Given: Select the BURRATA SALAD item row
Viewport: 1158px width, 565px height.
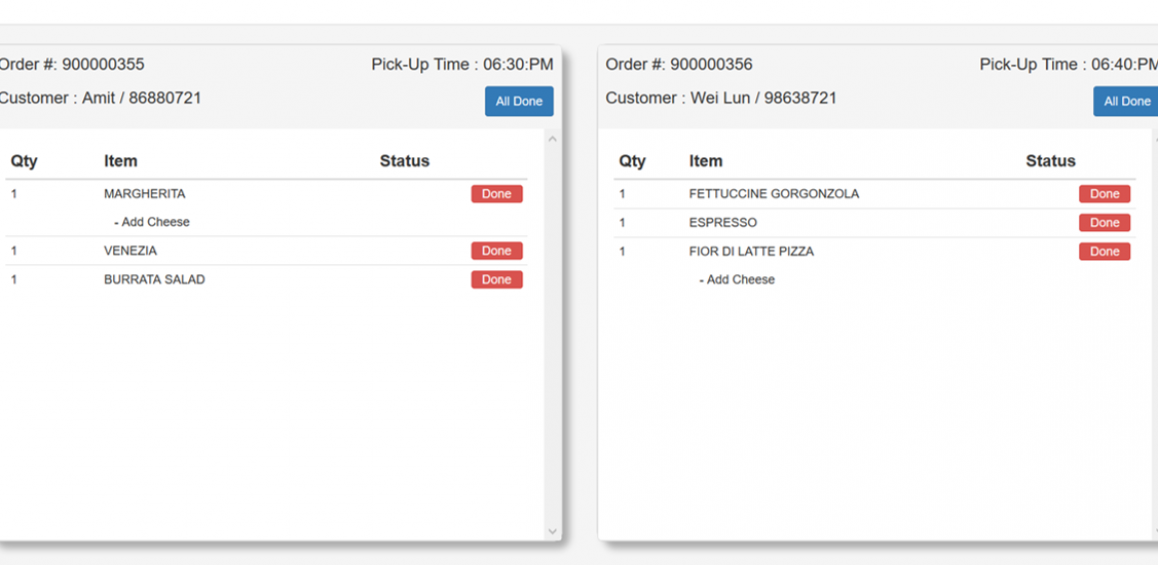Looking at the screenshot, I should click(x=154, y=280).
